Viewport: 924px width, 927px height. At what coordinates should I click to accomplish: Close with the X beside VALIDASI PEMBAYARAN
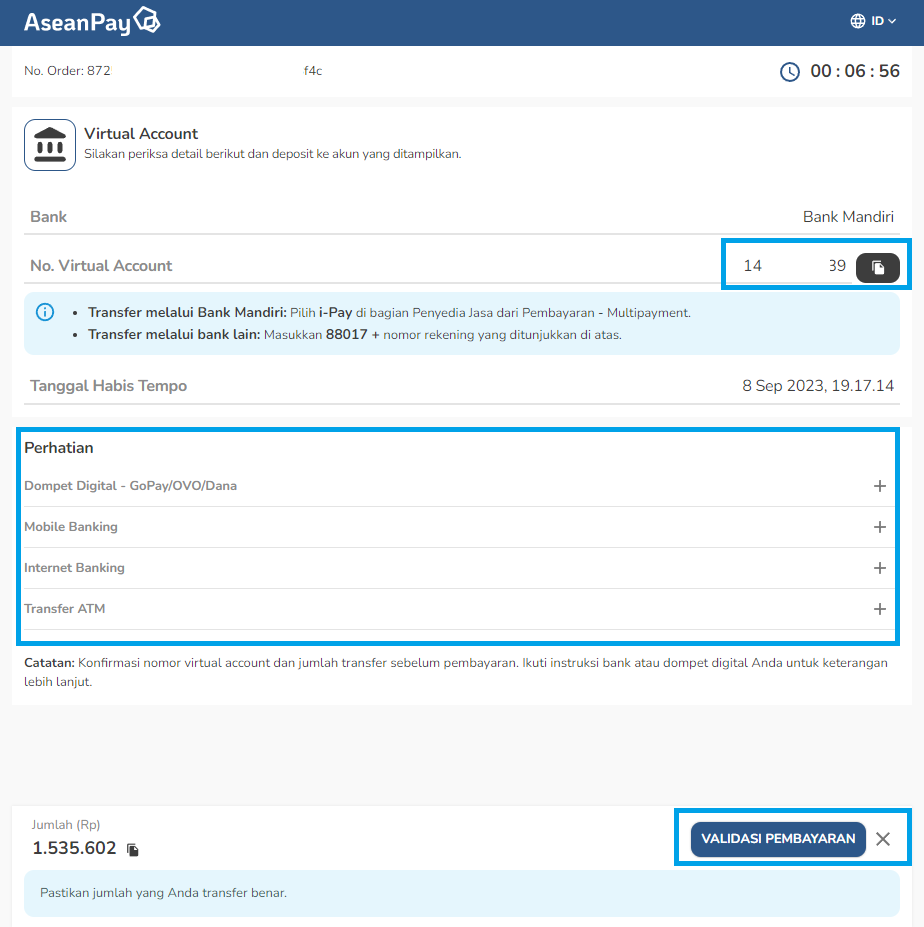pos(883,839)
